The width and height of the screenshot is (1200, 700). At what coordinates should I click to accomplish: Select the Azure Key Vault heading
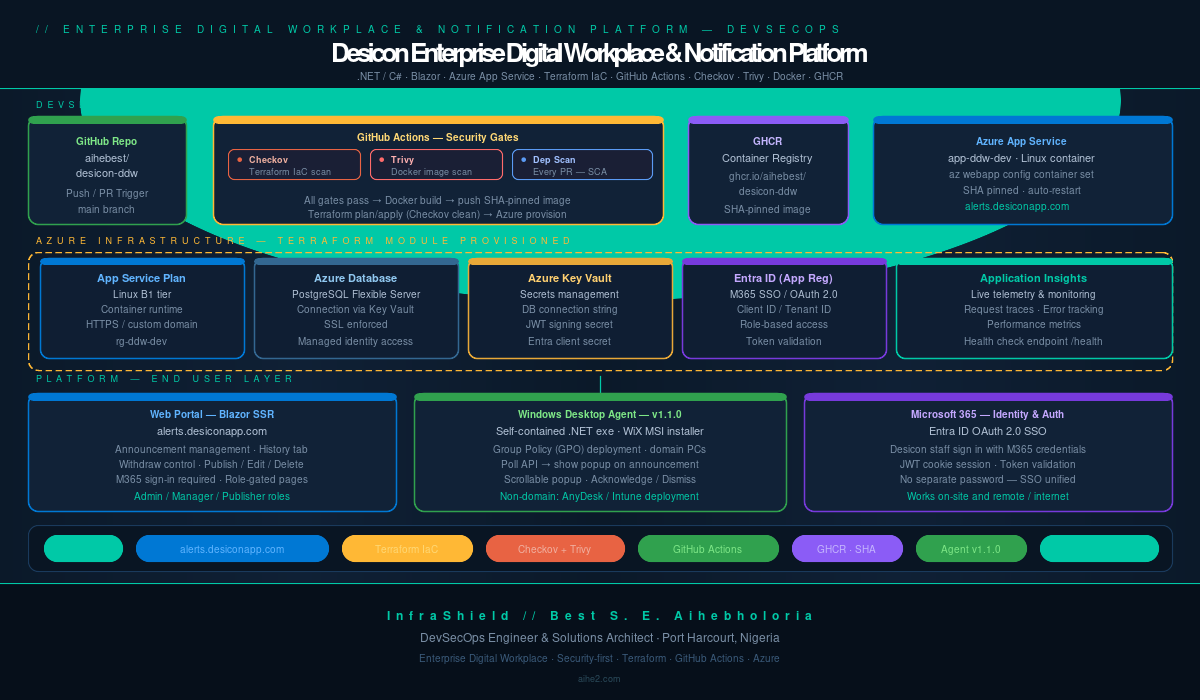click(x=570, y=278)
